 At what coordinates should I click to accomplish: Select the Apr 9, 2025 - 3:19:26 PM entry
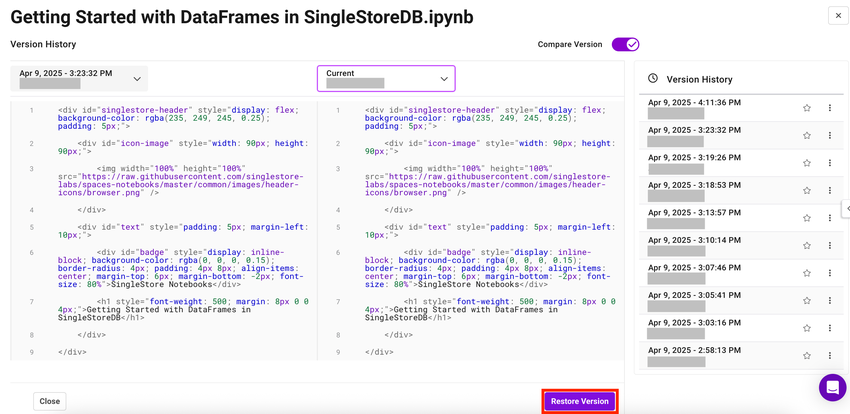[x=741, y=163]
